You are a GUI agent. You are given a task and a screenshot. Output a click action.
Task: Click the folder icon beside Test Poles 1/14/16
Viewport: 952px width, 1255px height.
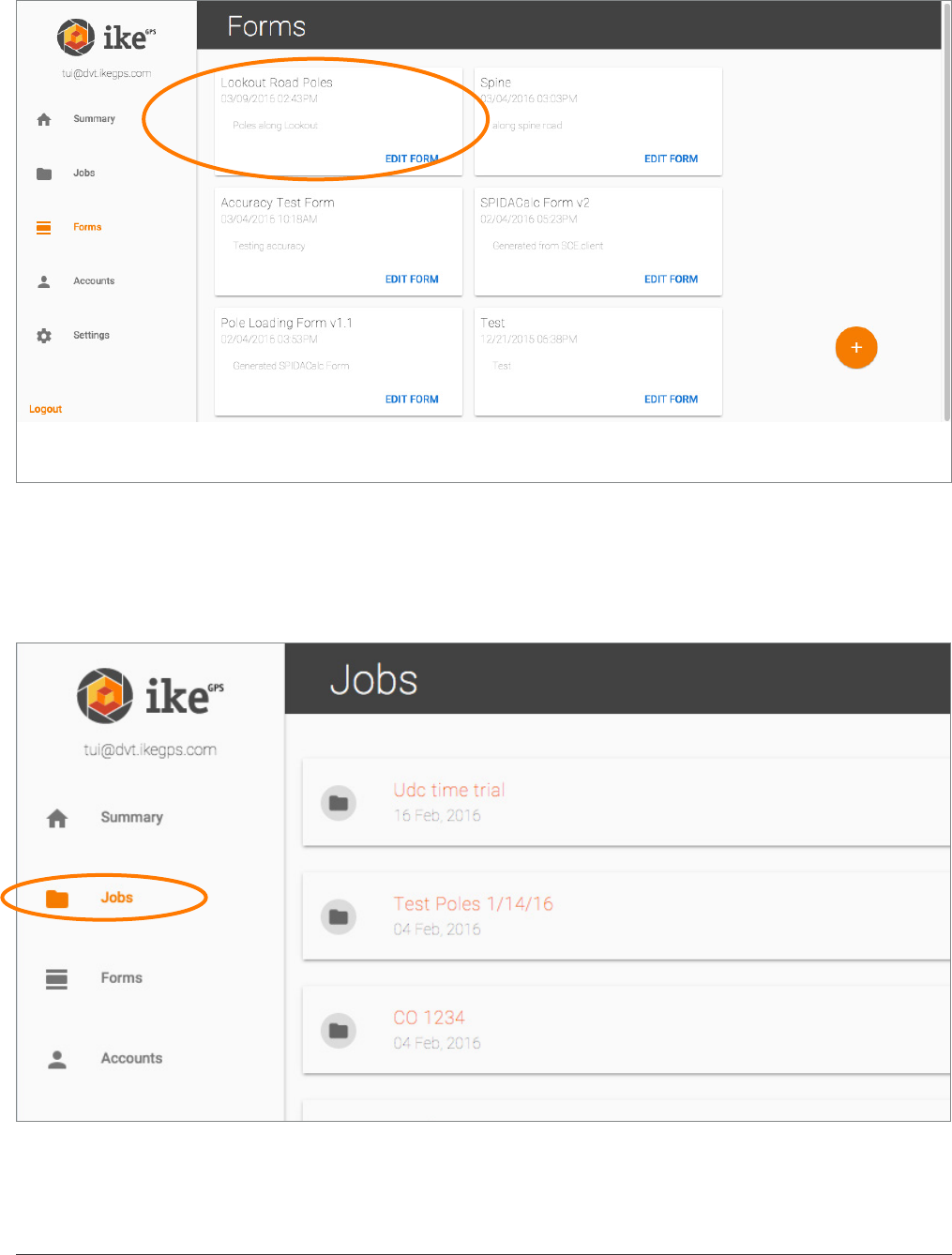(339, 916)
